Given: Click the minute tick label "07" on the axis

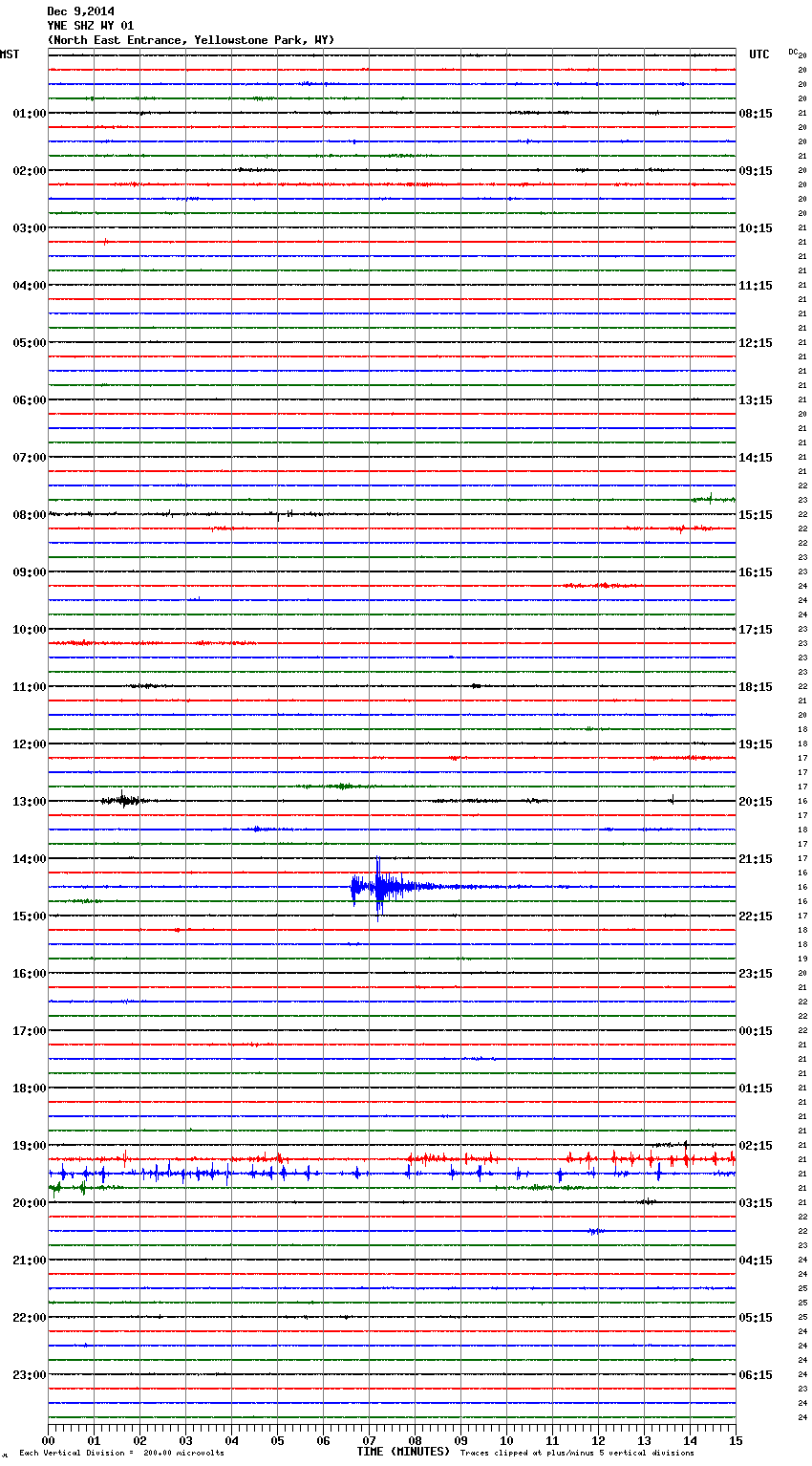Looking at the screenshot, I should [x=369, y=1440].
